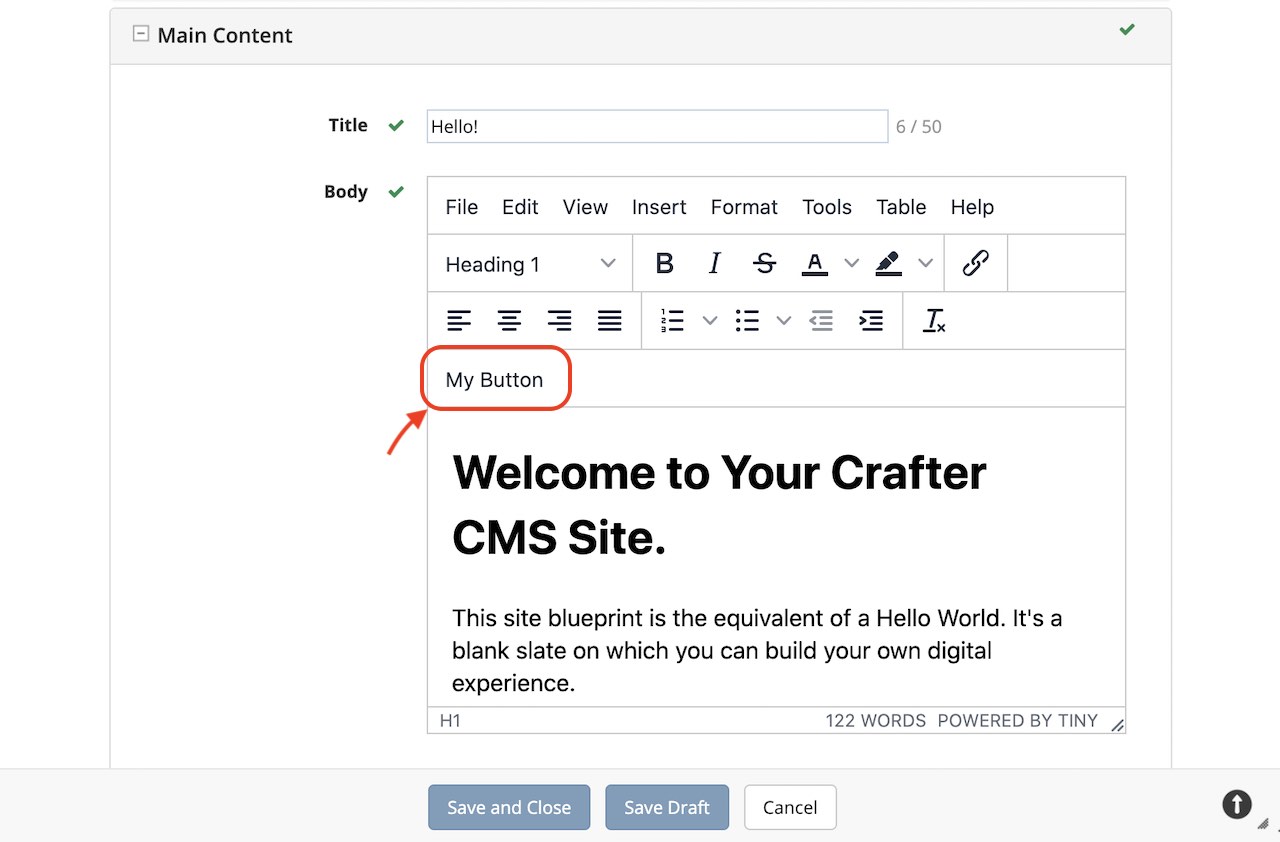Open the Heading 1 format dropdown
This screenshot has width=1280, height=842.
(531, 264)
